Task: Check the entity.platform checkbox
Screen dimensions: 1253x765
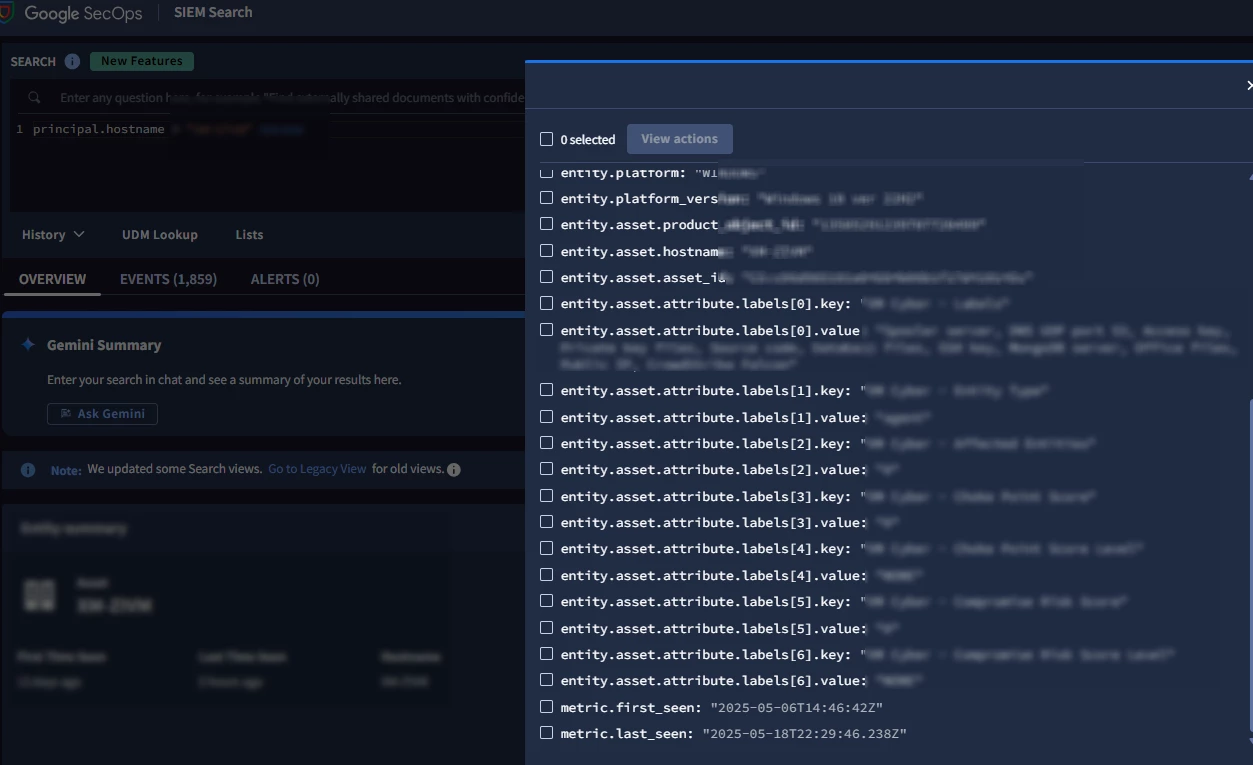Action: (546, 172)
